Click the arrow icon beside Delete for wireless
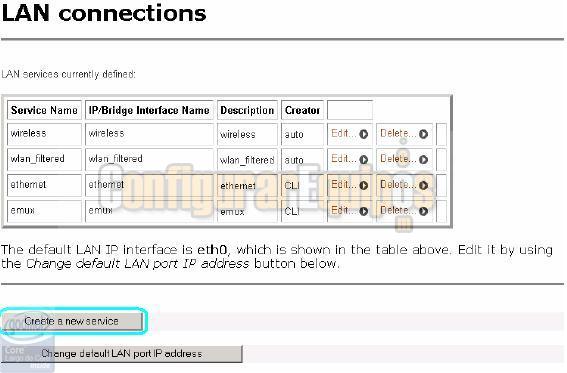Screen dimensions: 567x373 (x=423, y=134)
